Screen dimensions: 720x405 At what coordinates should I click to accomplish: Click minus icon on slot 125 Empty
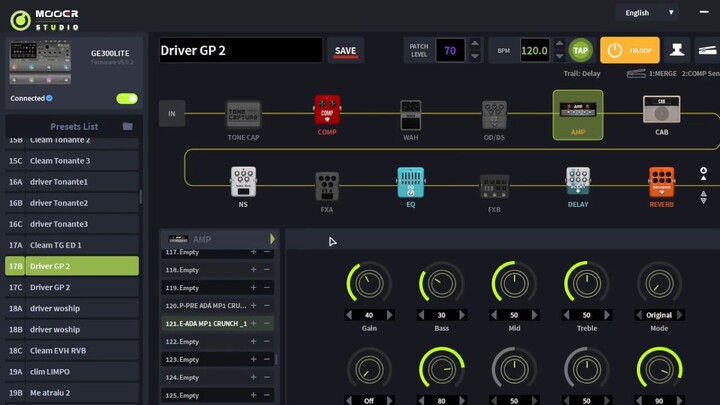click(x=267, y=395)
